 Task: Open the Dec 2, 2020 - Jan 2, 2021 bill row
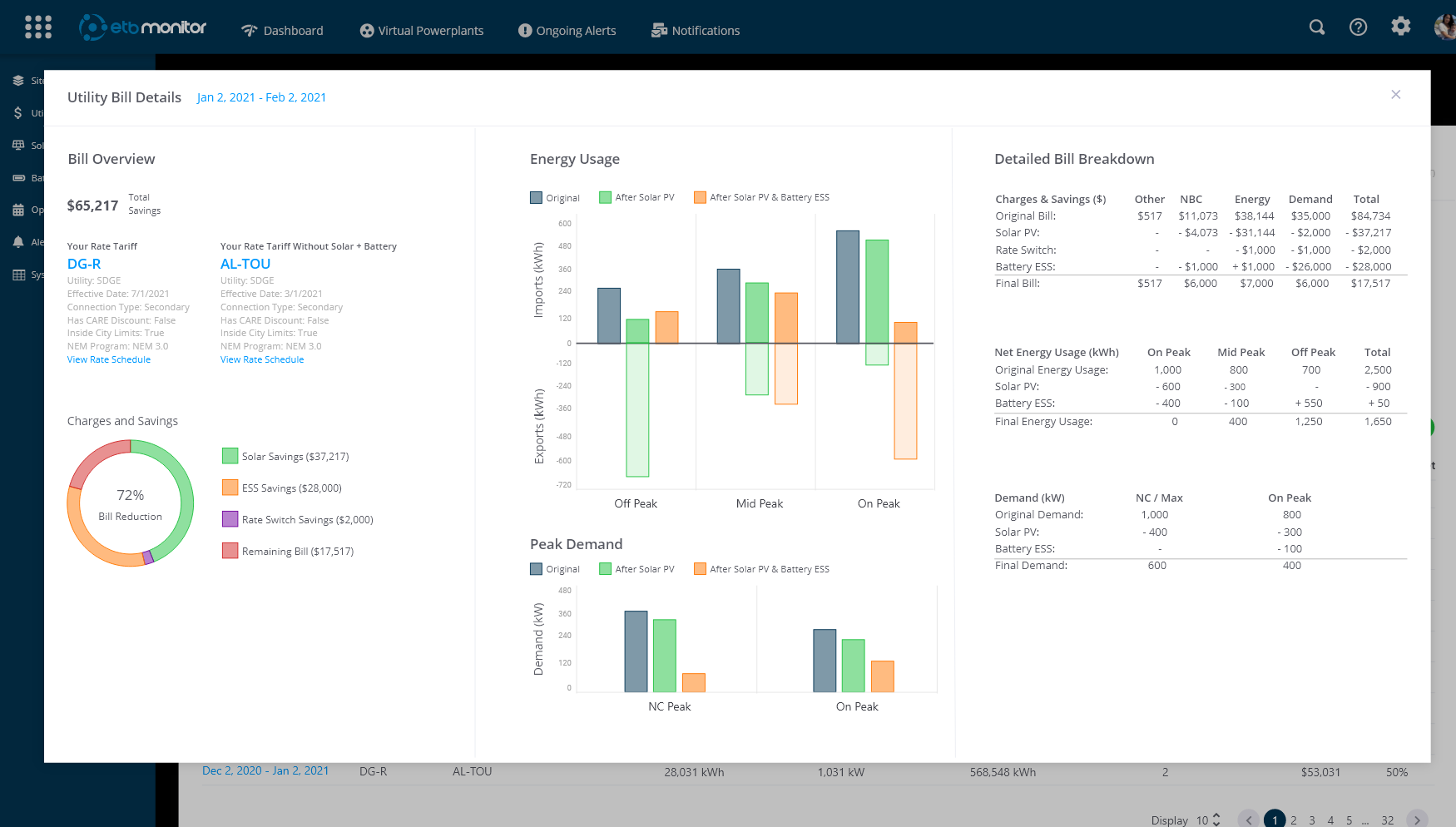pos(265,770)
